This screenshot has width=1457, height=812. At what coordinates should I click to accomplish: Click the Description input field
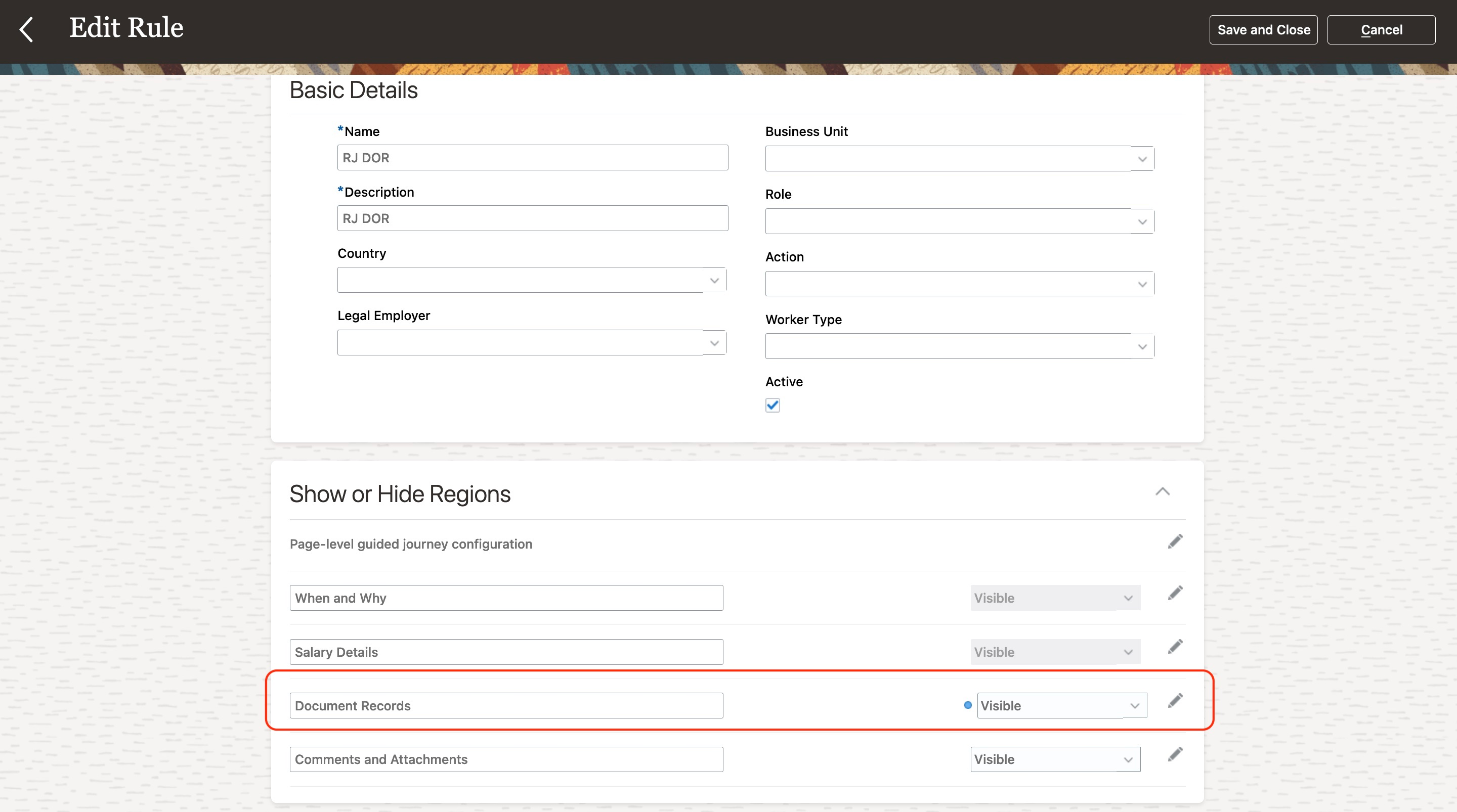click(532, 218)
